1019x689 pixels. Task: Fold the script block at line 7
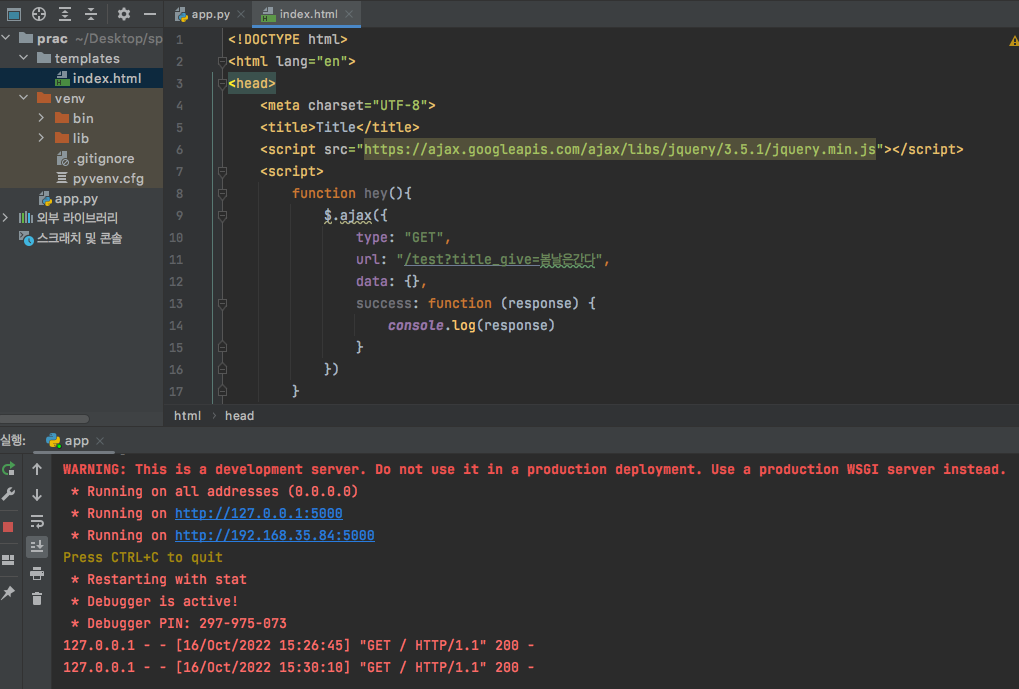(222, 172)
